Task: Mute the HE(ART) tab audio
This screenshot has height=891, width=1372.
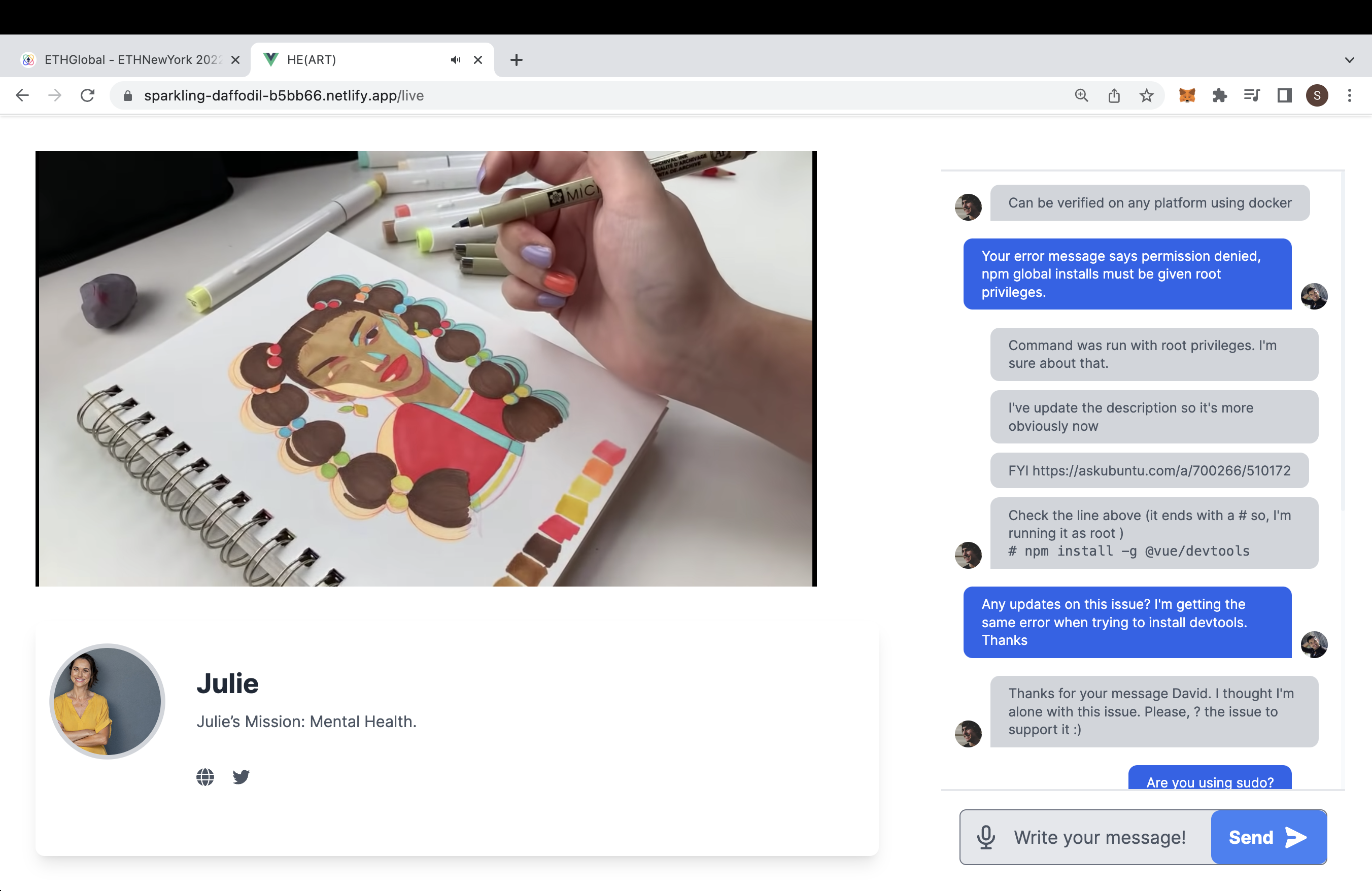Action: coord(456,59)
